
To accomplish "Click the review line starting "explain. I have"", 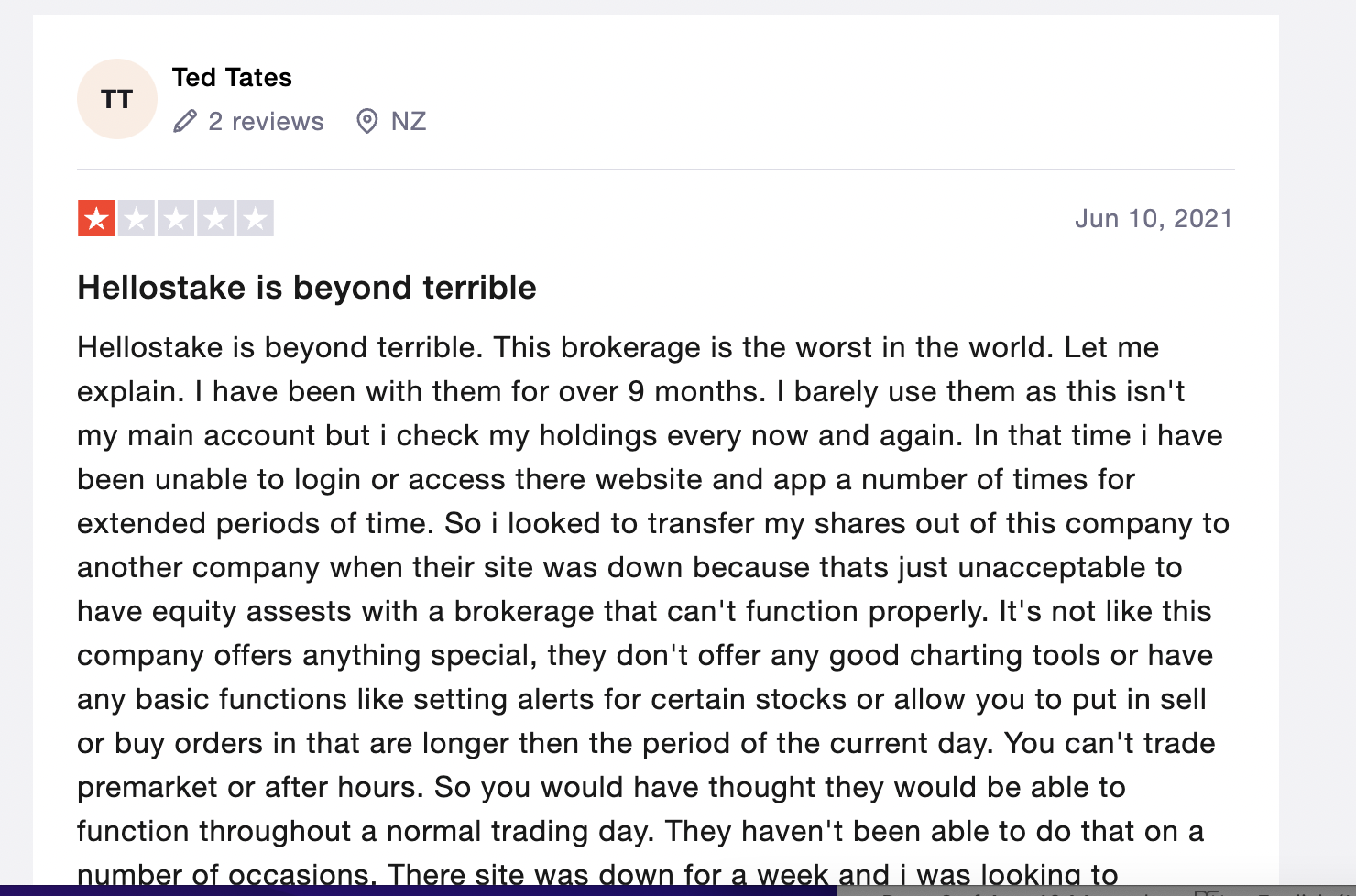I will pyautogui.click(x=630, y=391).
